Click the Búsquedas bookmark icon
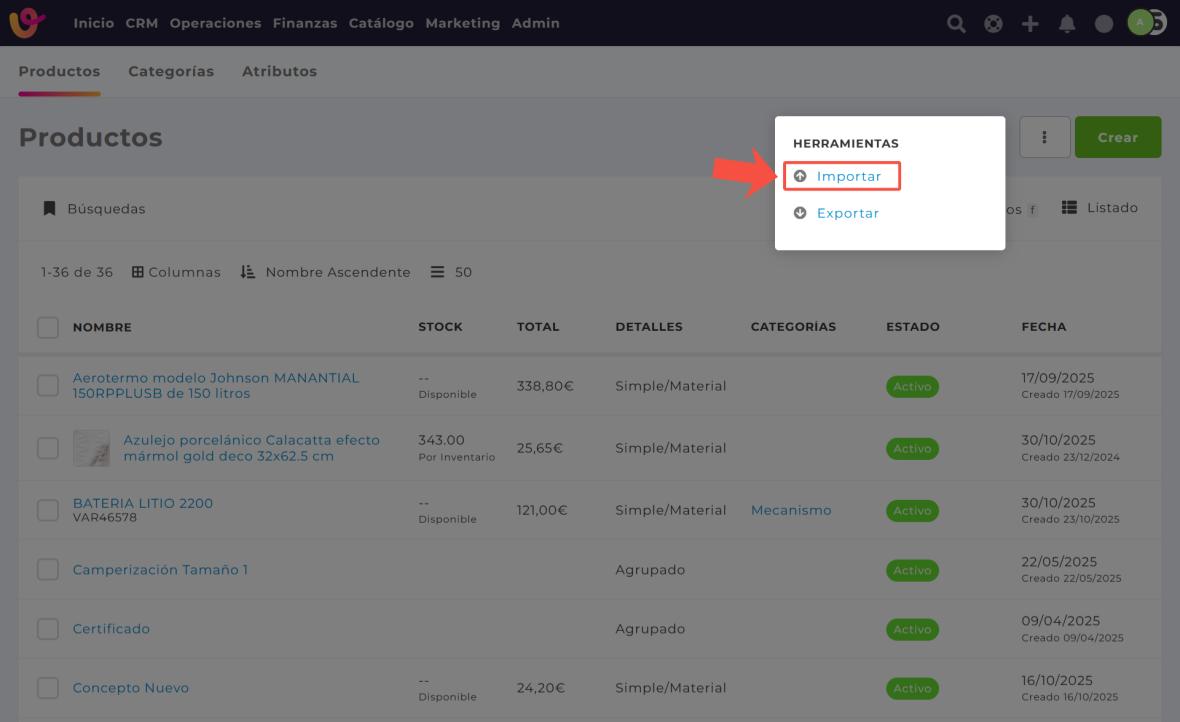The width and height of the screenshot is (1180, 722). (x=49, y=209)
